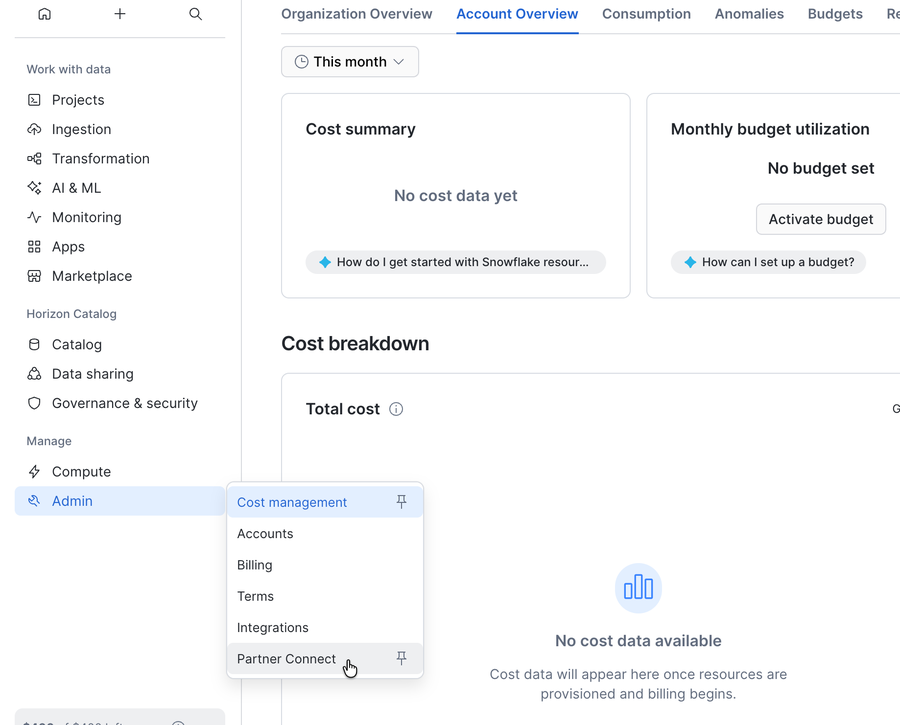Click the Governance shield icon

pyautogui.click(x=34, y=403)
